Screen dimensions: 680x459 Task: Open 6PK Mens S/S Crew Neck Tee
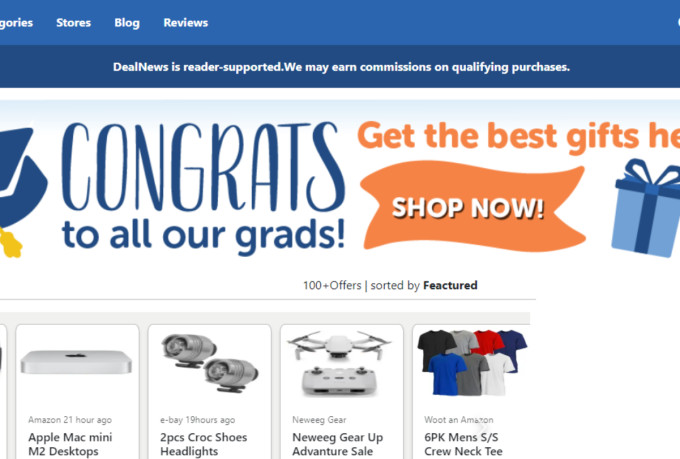point(463,444)
